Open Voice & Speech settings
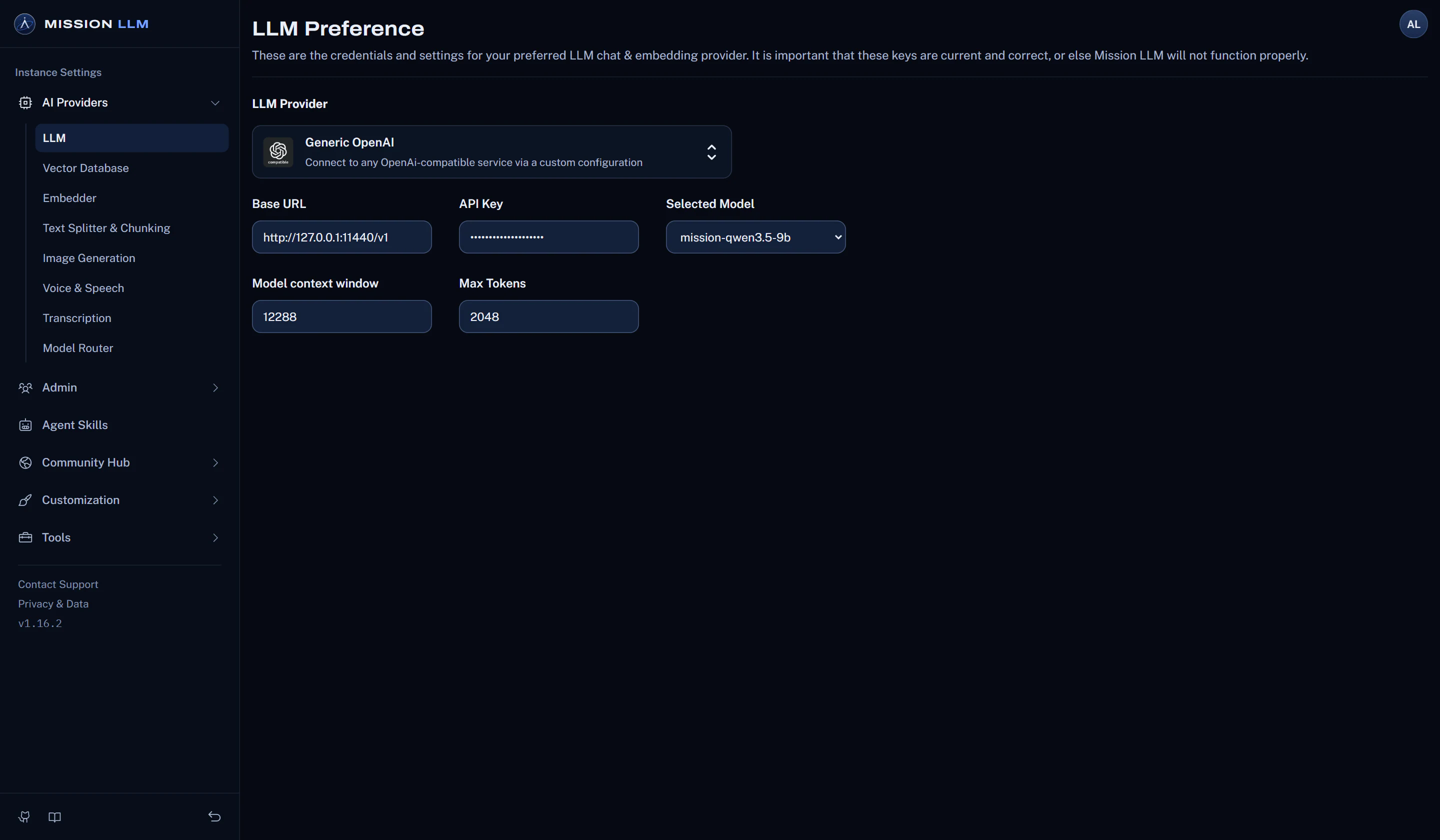Viewport: 1440px width, 840px height. click(x=83, y=288)
